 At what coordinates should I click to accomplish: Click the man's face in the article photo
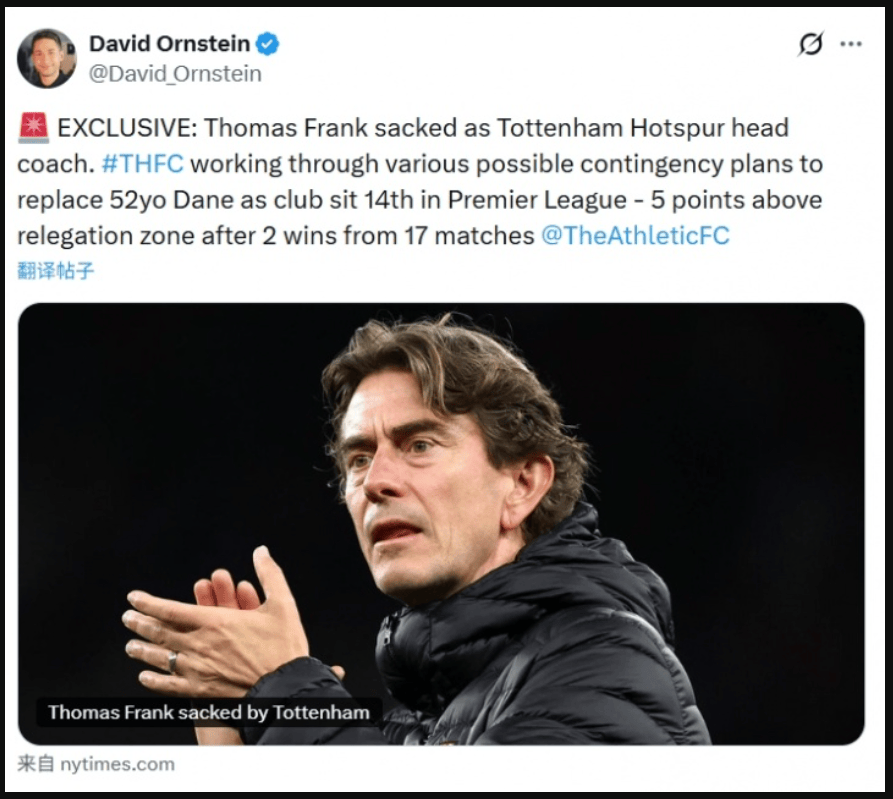pos(416,490)
